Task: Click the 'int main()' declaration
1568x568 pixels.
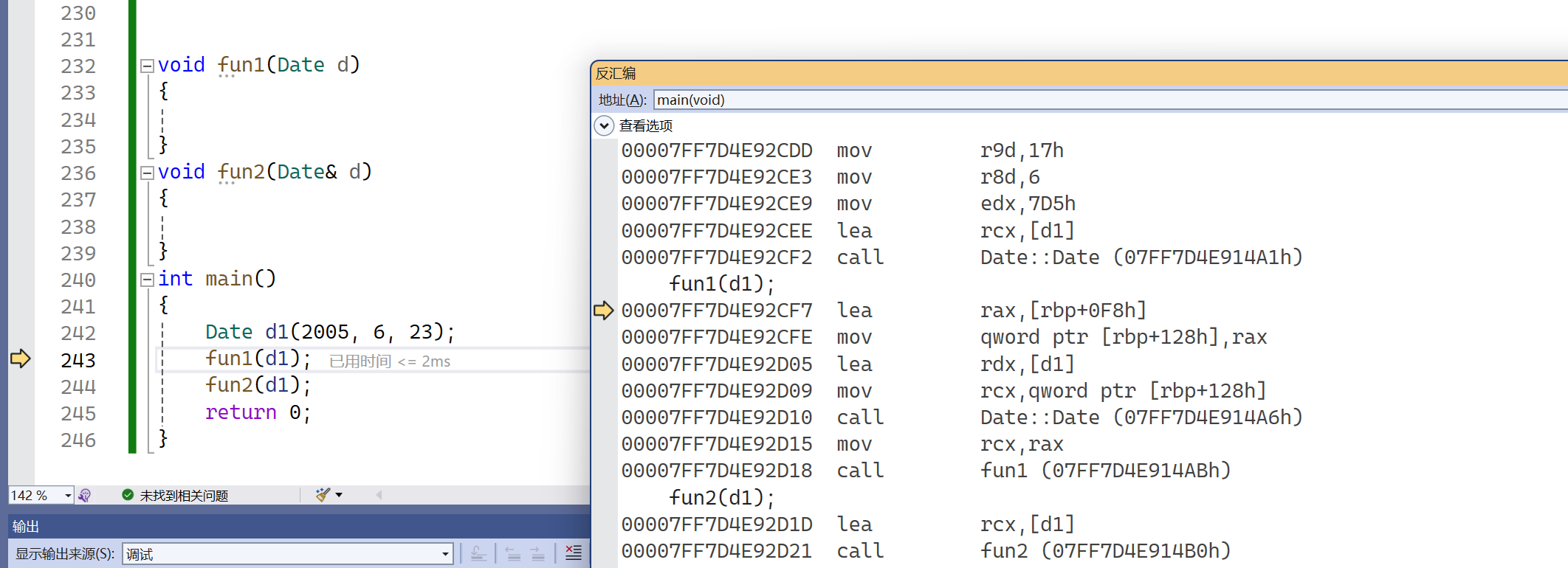Action: 217,279
